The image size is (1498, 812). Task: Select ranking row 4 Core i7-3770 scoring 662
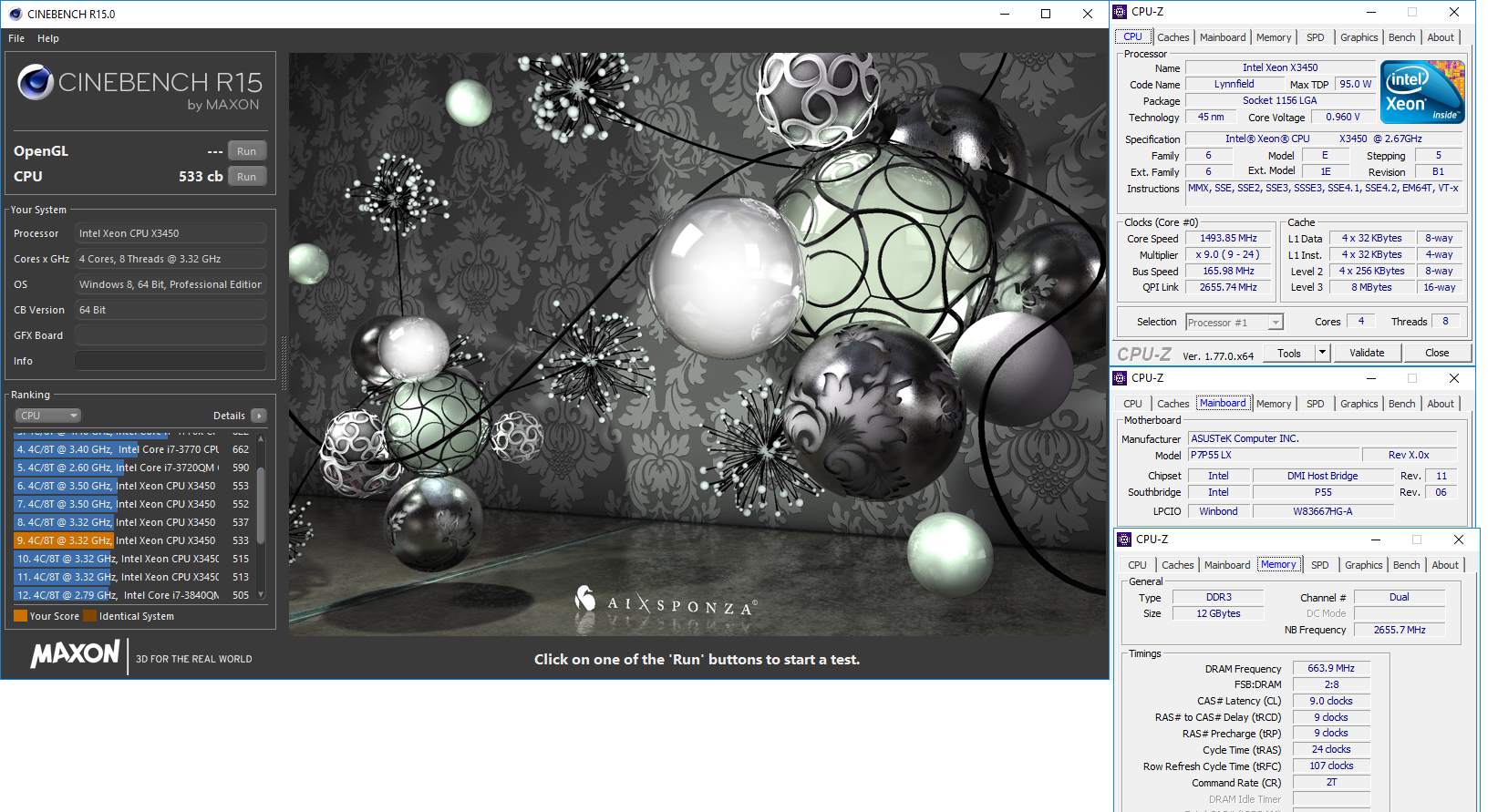pos(133,449)
